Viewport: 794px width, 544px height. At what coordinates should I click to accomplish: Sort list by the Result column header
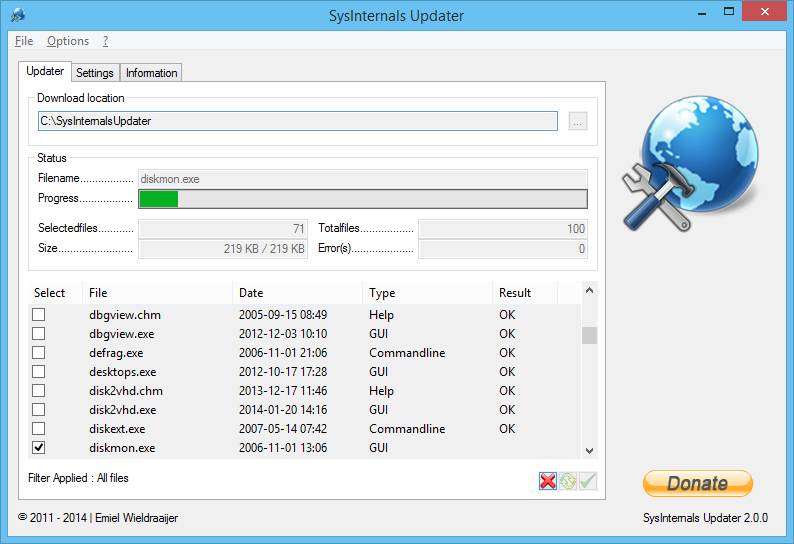[525, 293]
